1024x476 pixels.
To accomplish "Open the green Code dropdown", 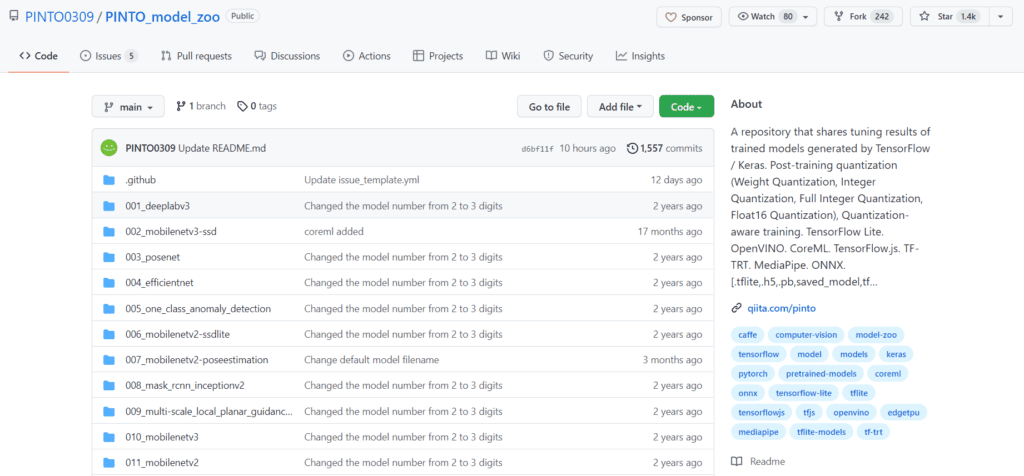I will tap(686, 106).
